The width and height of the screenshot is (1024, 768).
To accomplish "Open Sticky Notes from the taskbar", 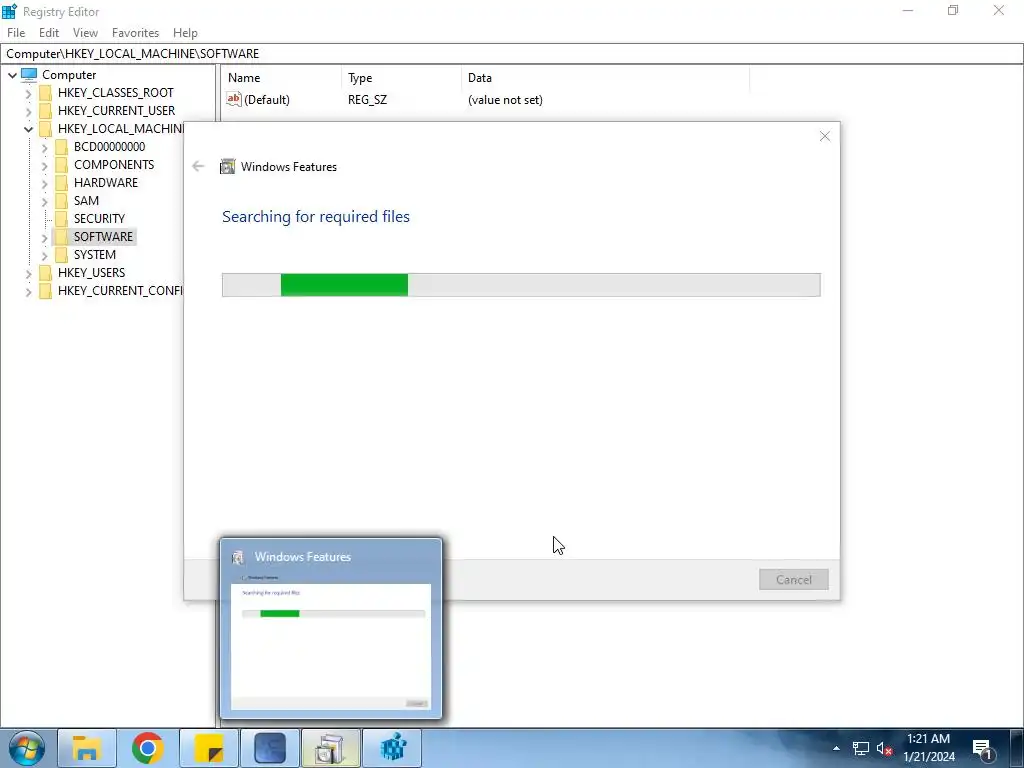I will pyautogui.click(x=209, y=748).
